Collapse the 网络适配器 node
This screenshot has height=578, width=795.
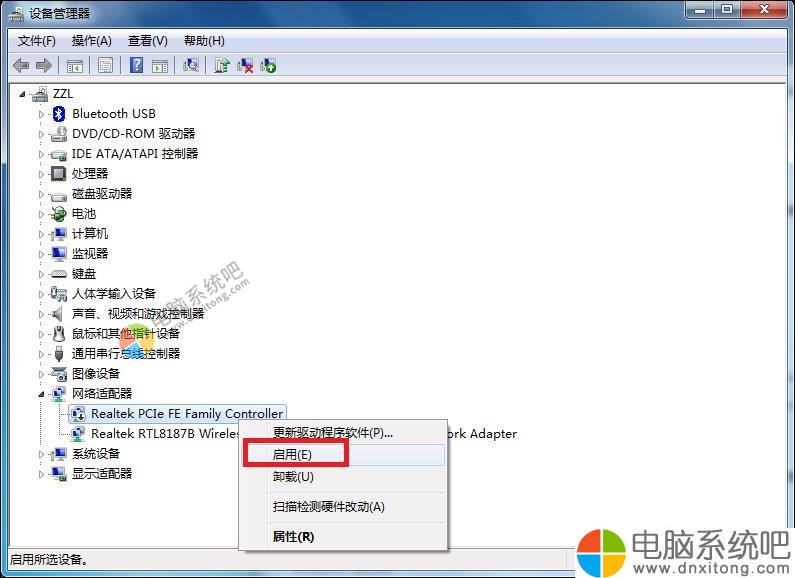[x=42, y=394]
